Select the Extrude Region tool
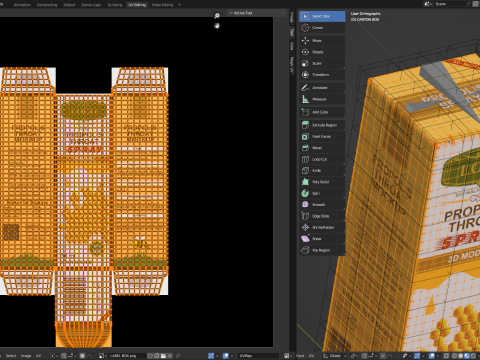The height and width of the screenshot is (360, 480). (x=322, y=125)
